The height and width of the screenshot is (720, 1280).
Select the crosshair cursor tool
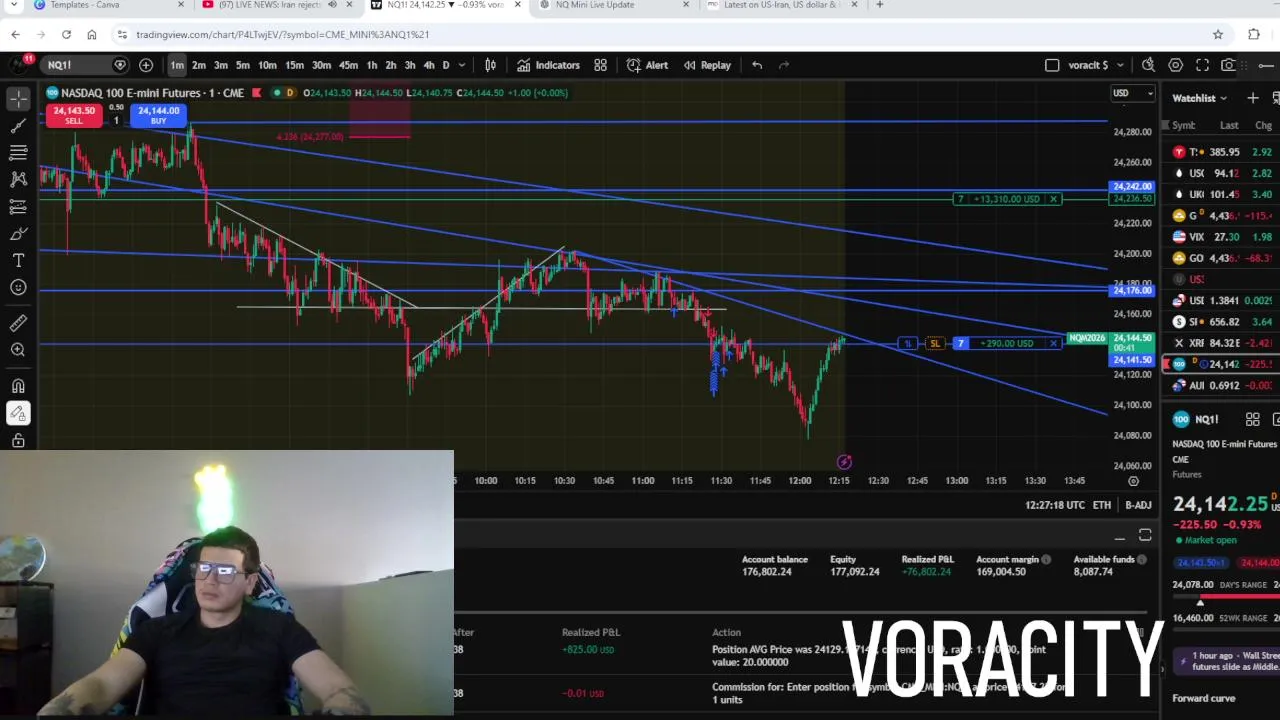point(18,98)
